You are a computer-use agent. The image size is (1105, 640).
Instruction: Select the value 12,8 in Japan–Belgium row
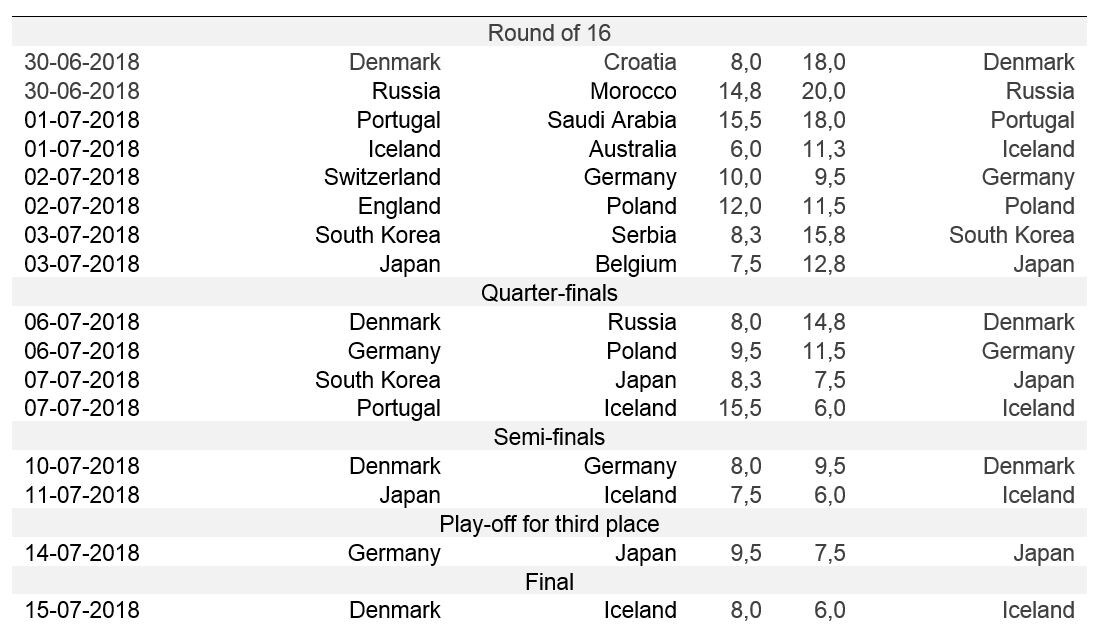tap(823, 264)
